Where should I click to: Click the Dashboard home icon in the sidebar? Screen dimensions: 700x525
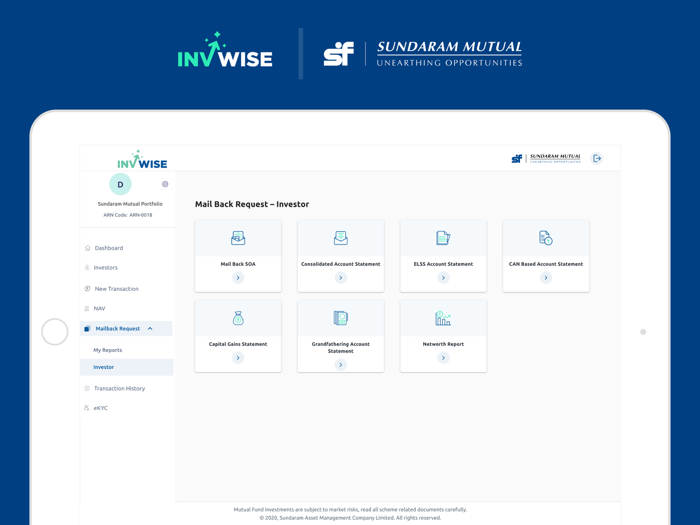[88, 248]
